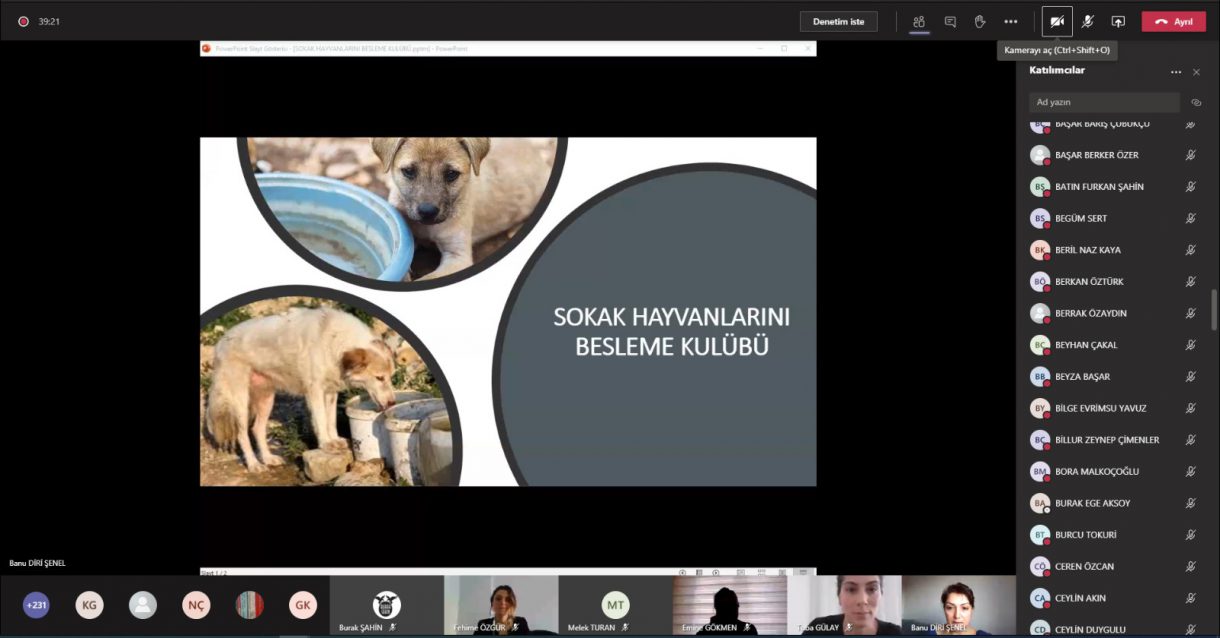Click muted mic icon for BERİL NAZ KAYA
The width and height of the screenshot is (1220, 638).
point(1190,250)
